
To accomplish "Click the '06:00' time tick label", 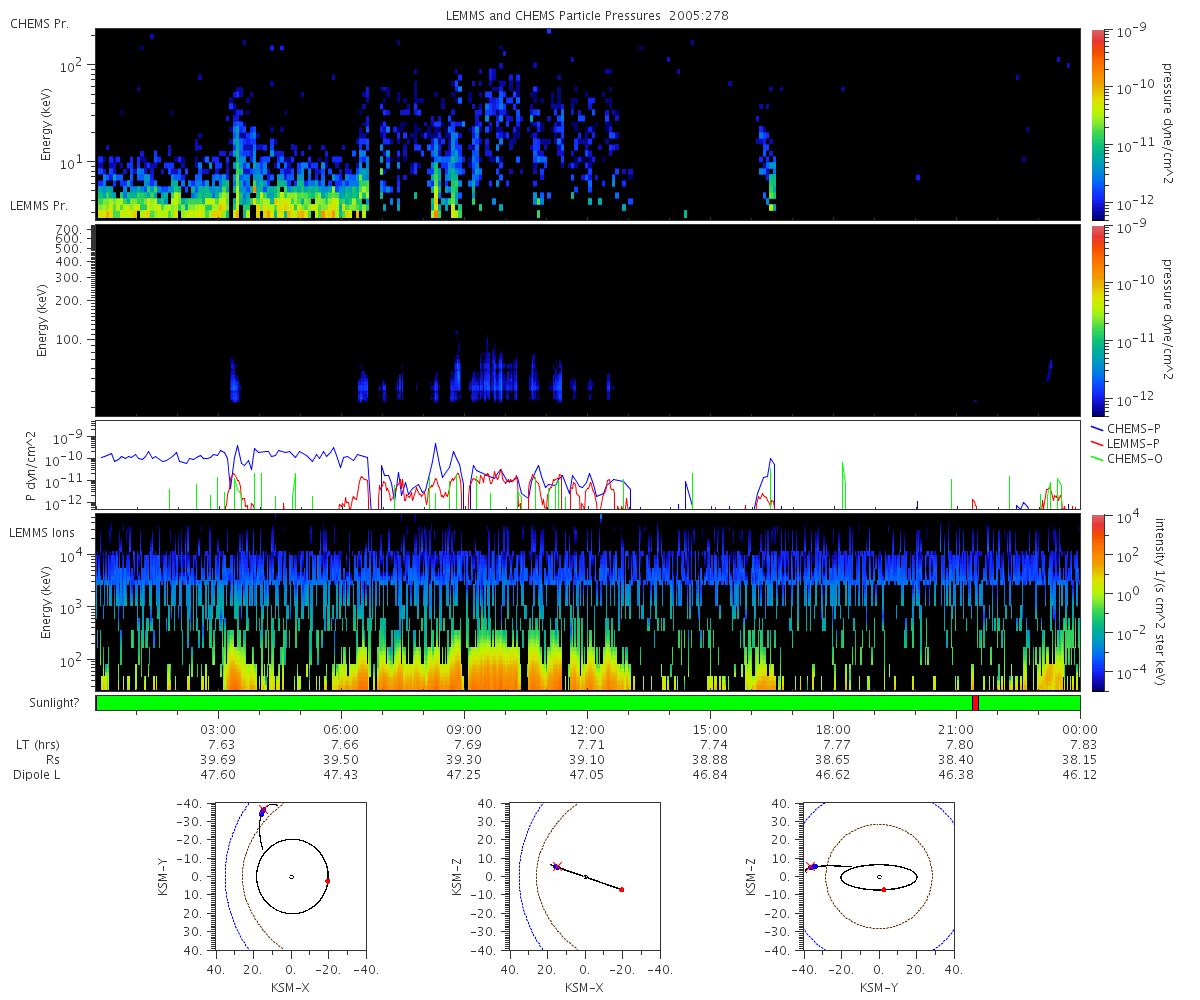I will 341,729.
